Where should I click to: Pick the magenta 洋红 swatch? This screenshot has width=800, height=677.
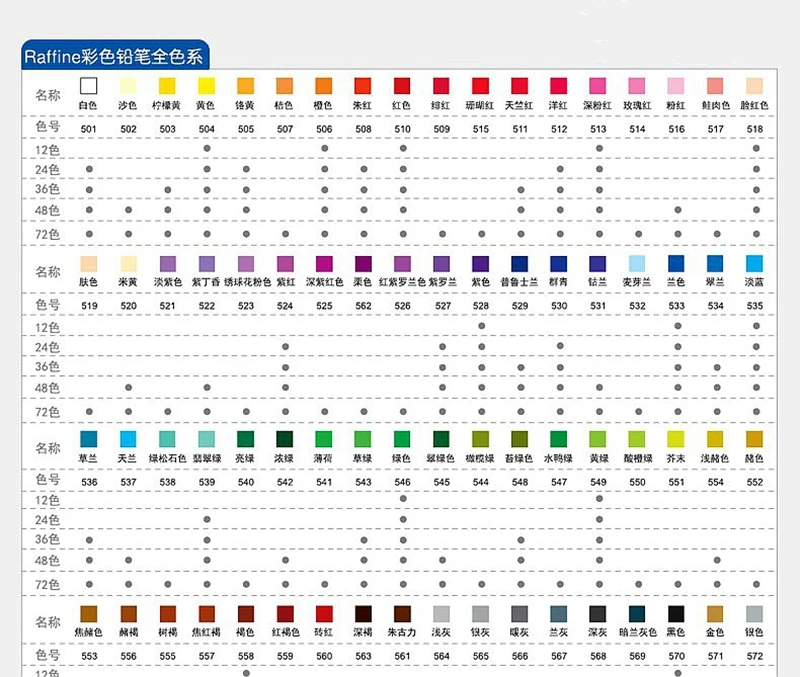pyautogui.click(x=559, y=86)
